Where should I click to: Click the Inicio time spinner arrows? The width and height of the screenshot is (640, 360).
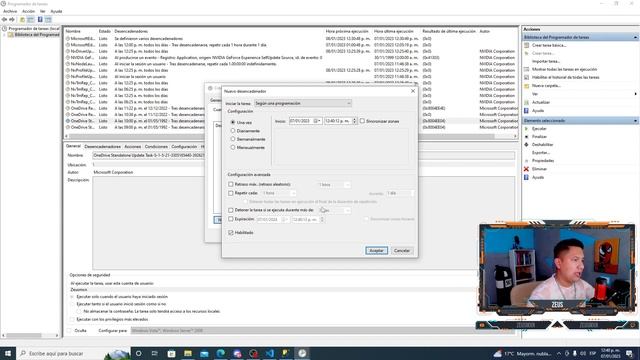coord(354,121)
